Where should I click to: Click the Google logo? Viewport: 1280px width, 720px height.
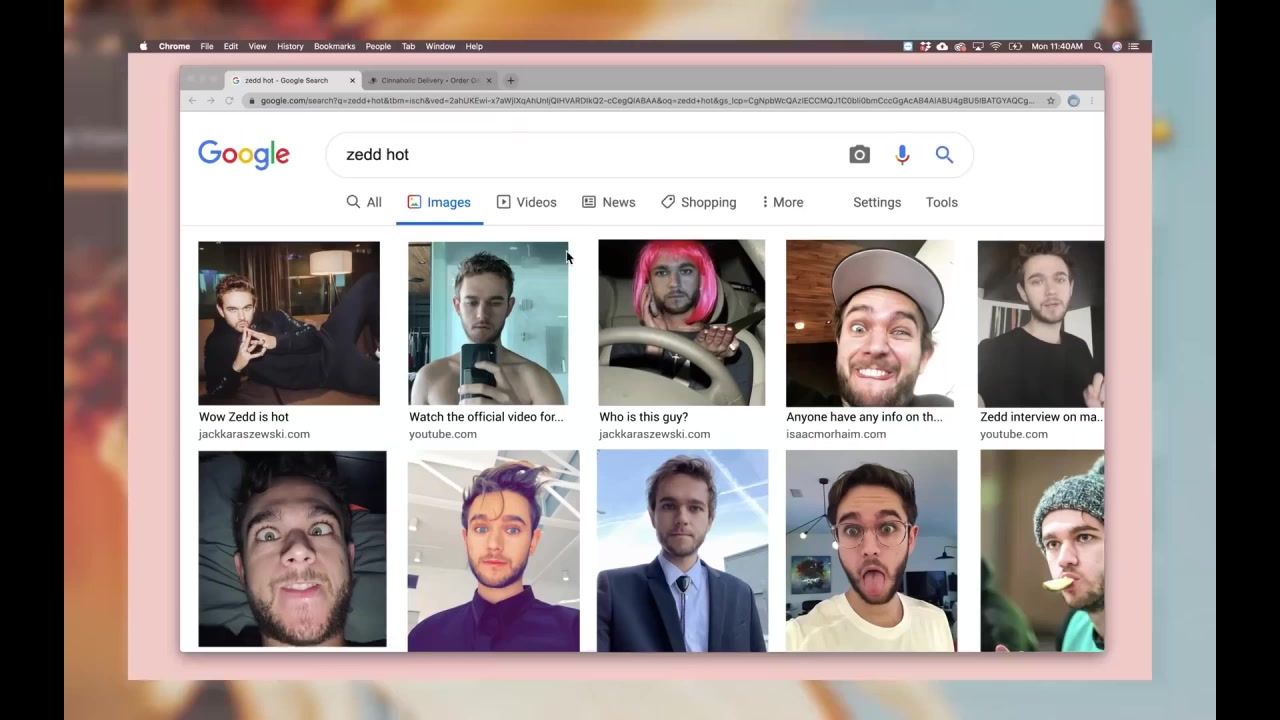point(244,154)
